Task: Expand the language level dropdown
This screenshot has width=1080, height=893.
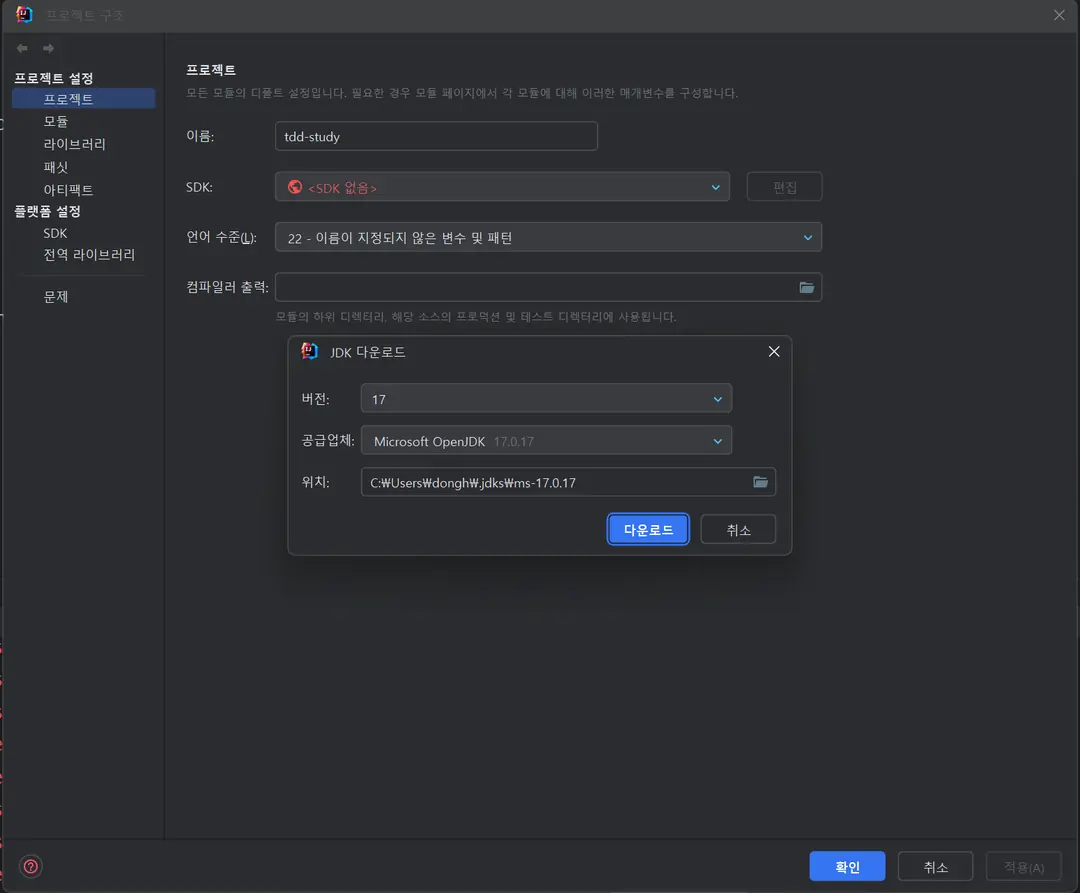Action: coord(548,238)
